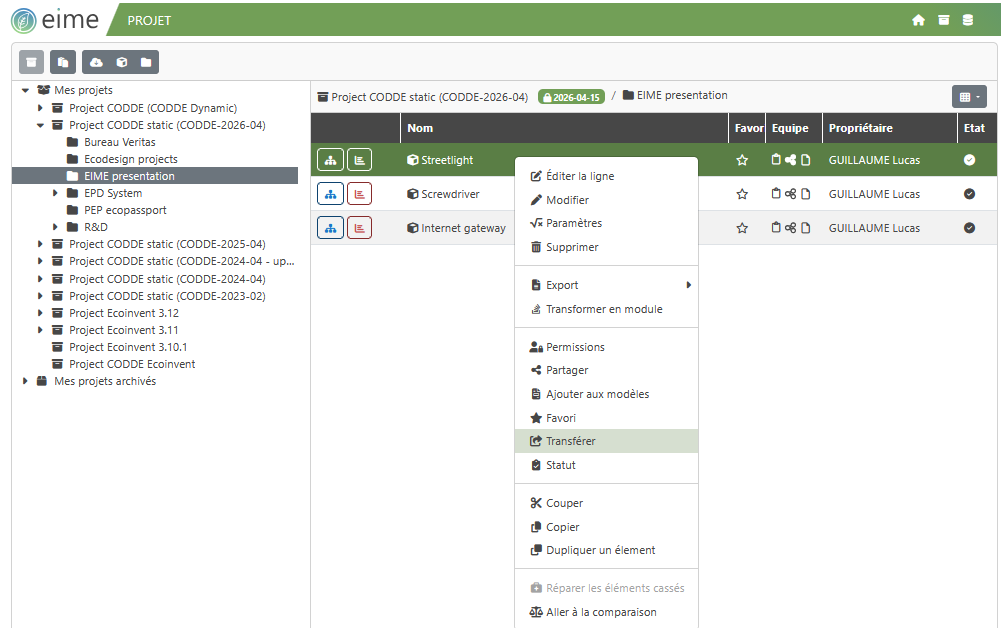This screenshot has width=1001, height=628.
Task: Expand Mes projets archivés node
Action: (26, 381)
